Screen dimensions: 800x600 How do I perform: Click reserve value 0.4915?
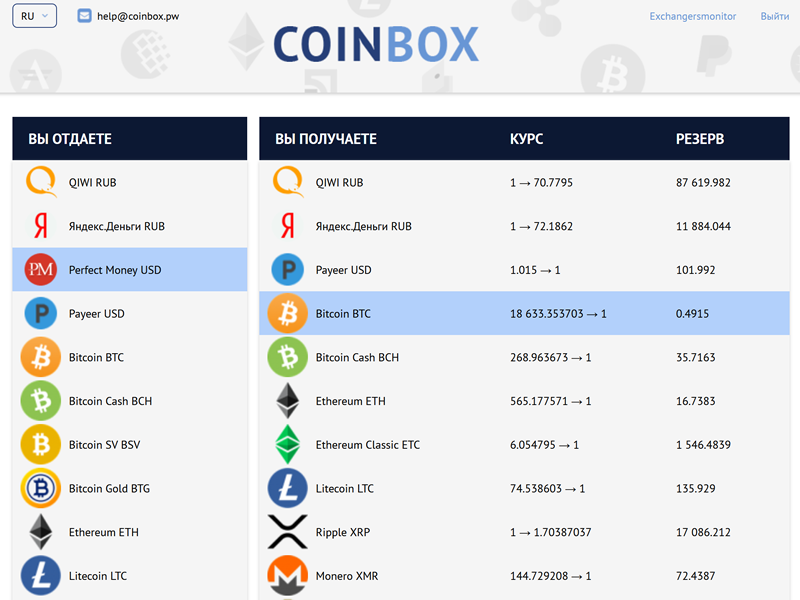(692, 314)
